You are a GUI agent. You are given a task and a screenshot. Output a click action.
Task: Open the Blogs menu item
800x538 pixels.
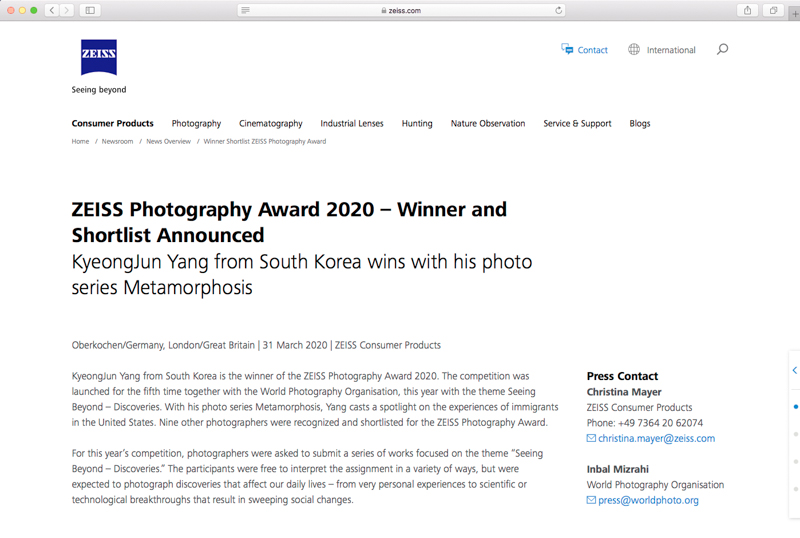tap(640, 124)
